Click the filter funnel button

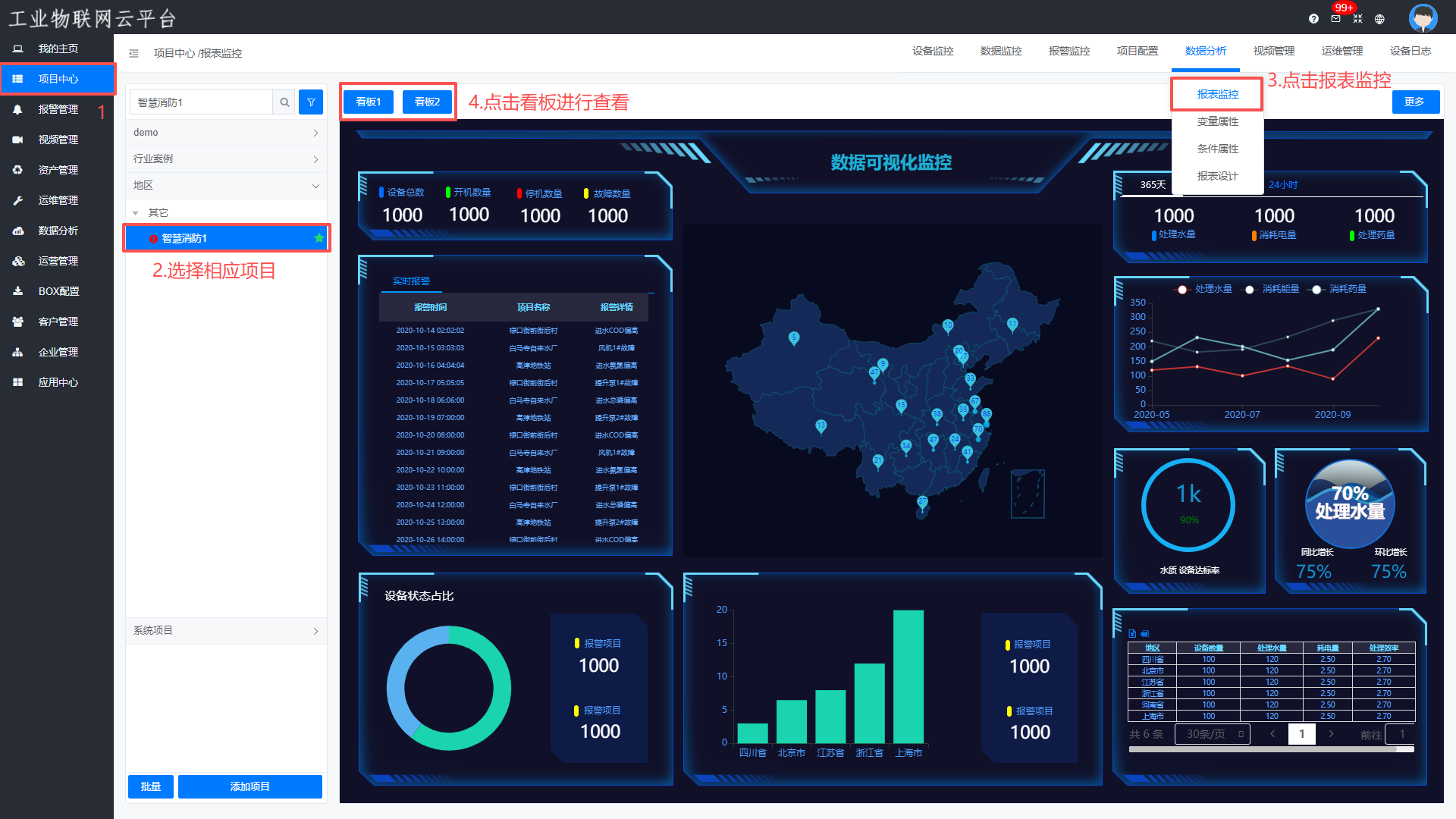311,102
